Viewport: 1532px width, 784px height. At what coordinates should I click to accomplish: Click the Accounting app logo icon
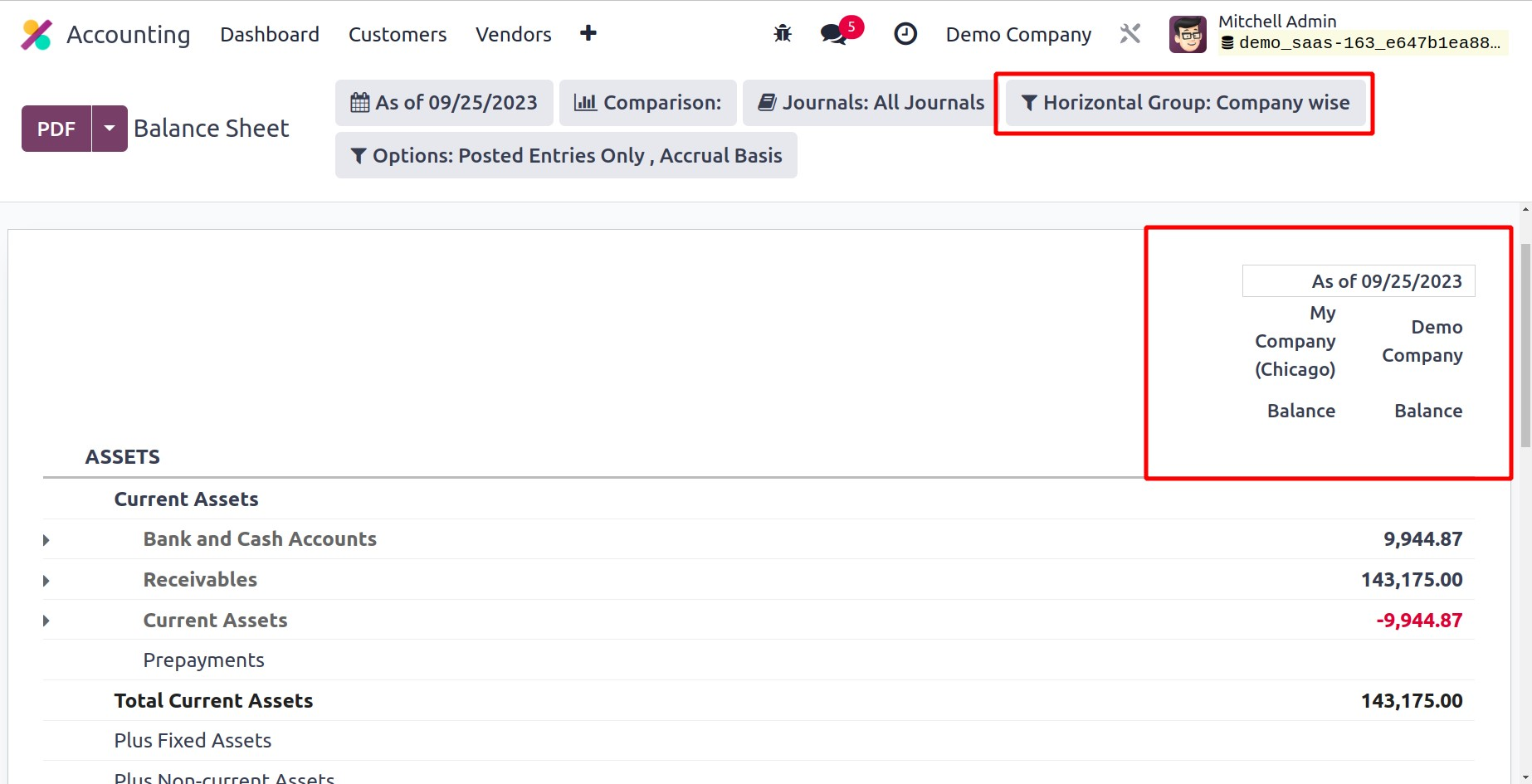pos(37,35)
